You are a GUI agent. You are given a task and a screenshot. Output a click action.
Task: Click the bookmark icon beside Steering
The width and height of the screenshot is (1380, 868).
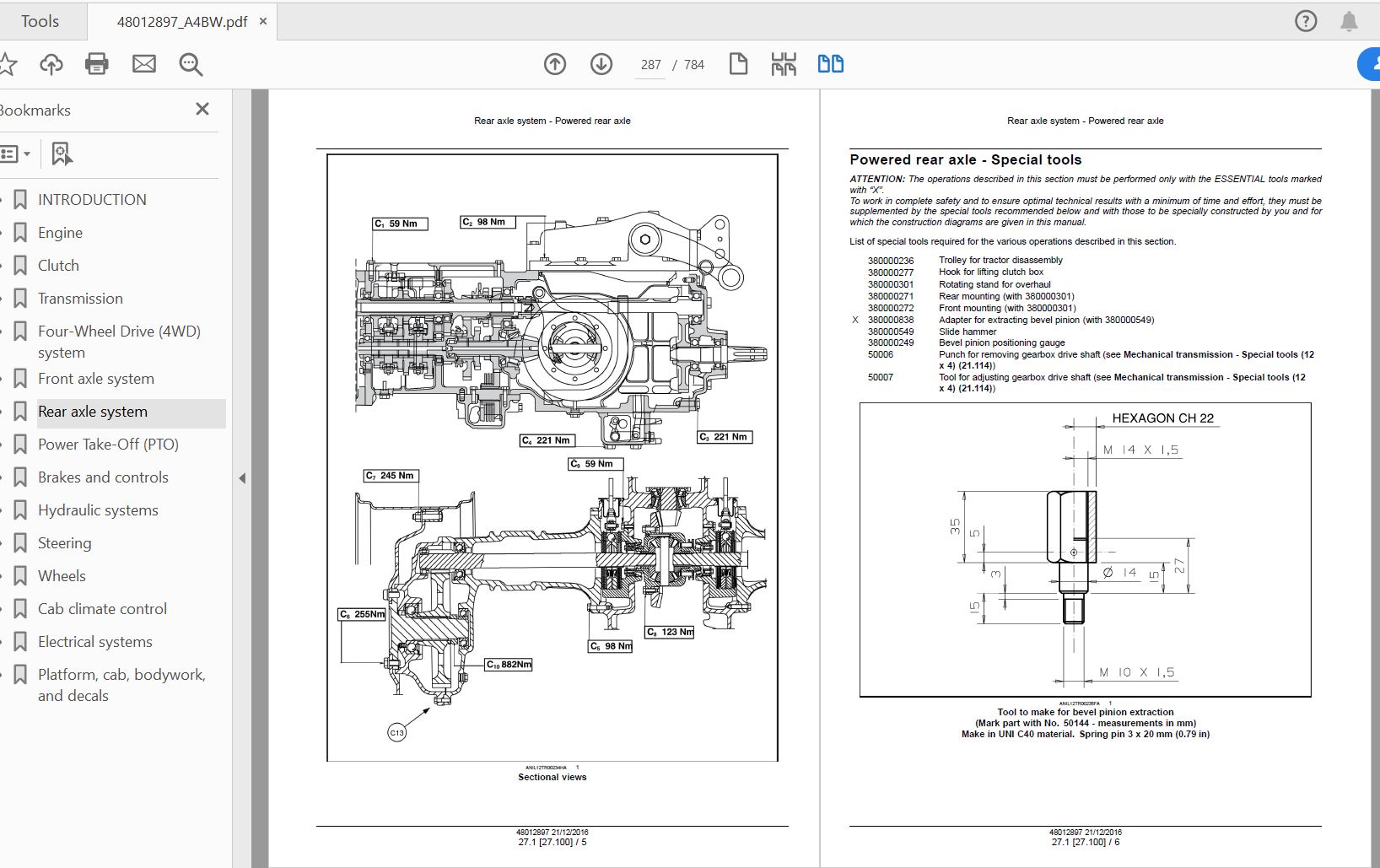click(x=20, y=543)
